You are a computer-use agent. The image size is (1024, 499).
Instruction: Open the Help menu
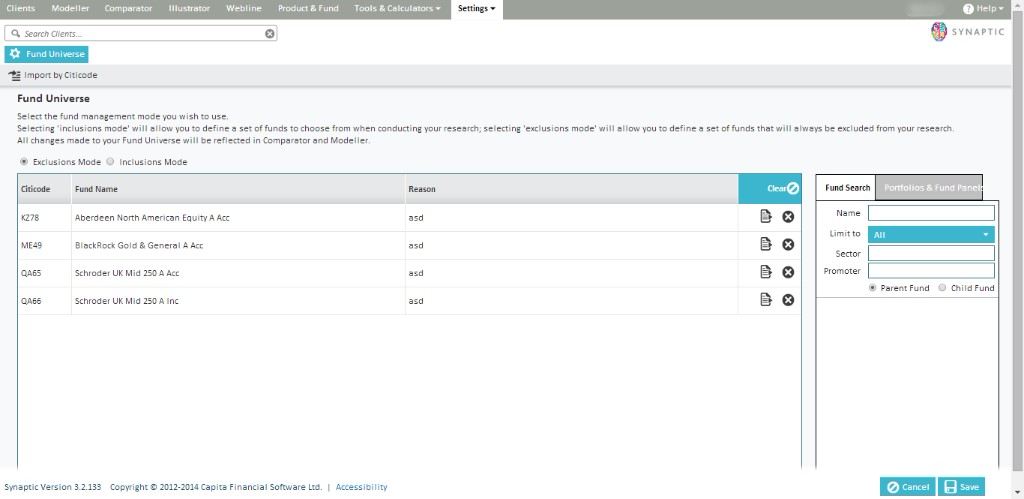pyautogui.click(x=984, y=8)
